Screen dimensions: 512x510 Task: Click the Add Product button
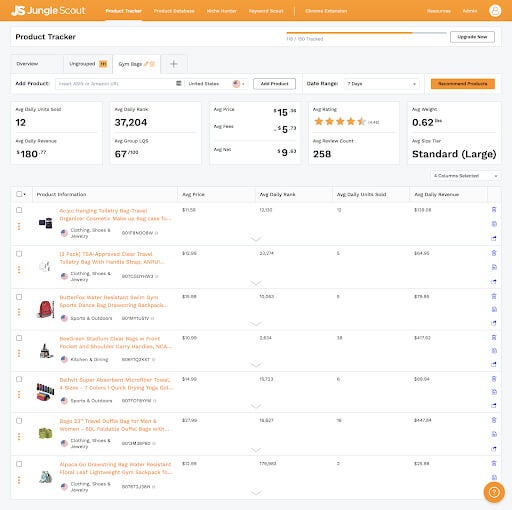click(274, 84)
